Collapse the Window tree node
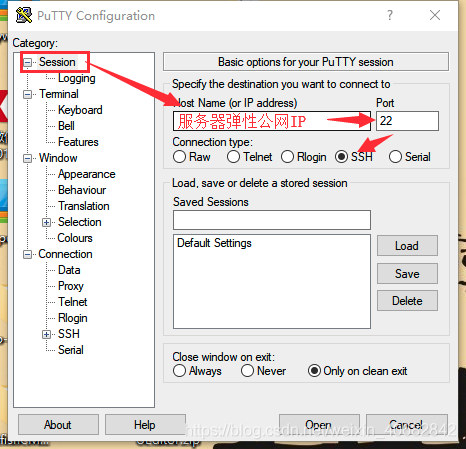The height and width of the screenshot is (449, 466). (x=28, y=158)
